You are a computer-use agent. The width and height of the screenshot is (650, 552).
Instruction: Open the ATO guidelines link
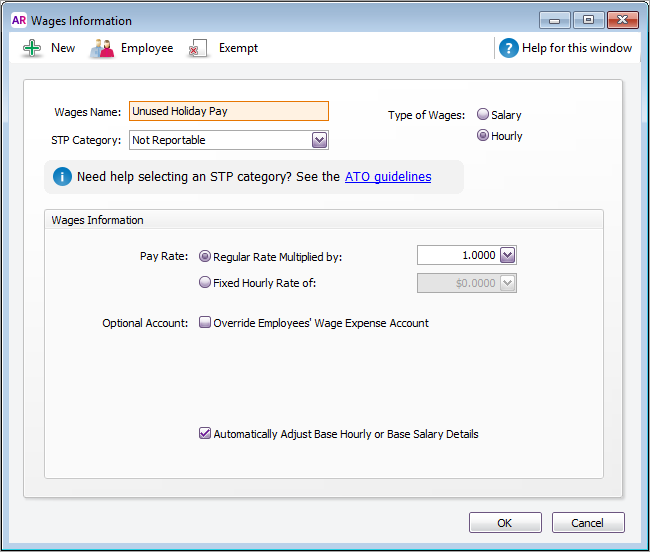[x=388, y=177]
